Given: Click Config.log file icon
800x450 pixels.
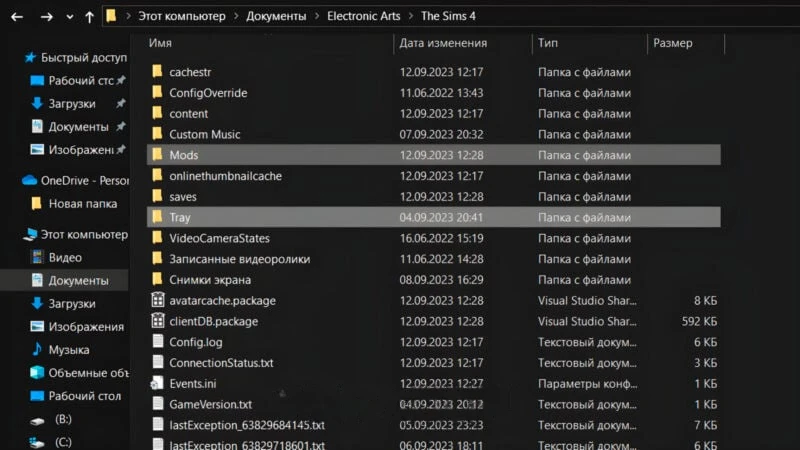Looking at the screenshot, I should pos(158,341).
